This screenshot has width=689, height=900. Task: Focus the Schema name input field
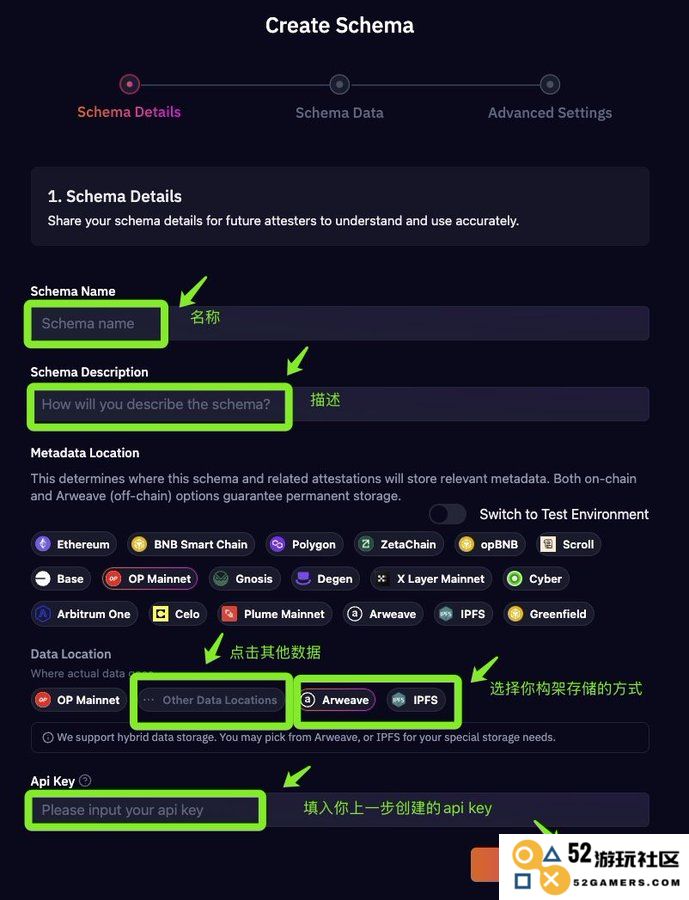pos(340,323)
